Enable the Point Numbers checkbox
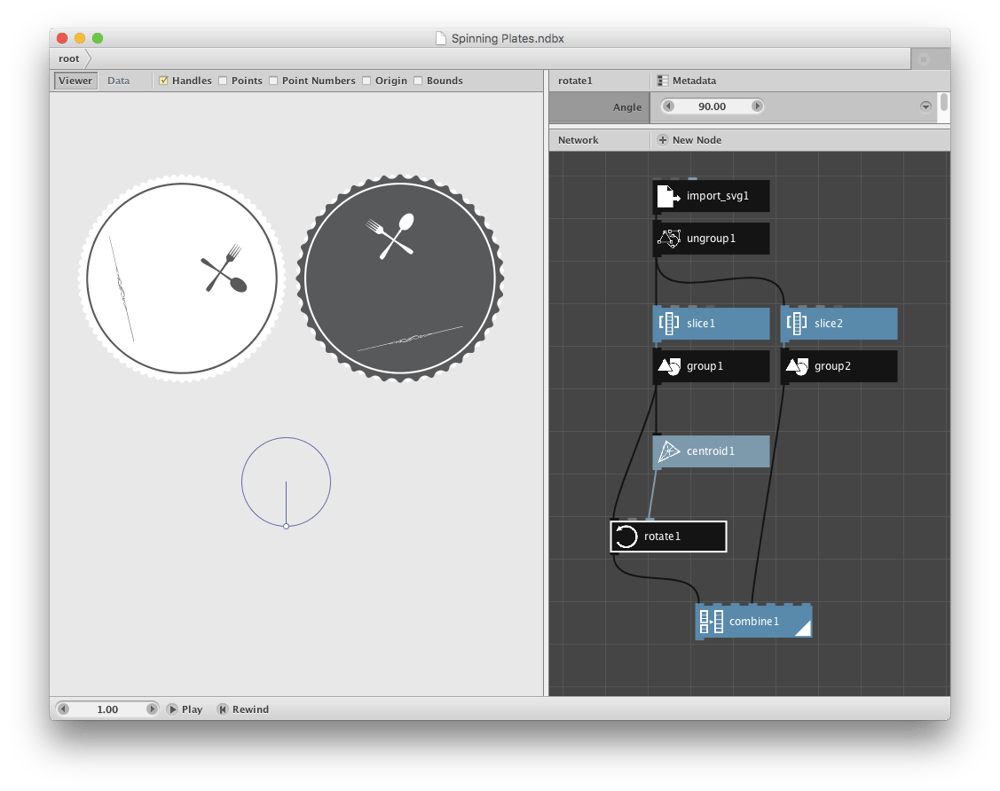 click(273, 80)
